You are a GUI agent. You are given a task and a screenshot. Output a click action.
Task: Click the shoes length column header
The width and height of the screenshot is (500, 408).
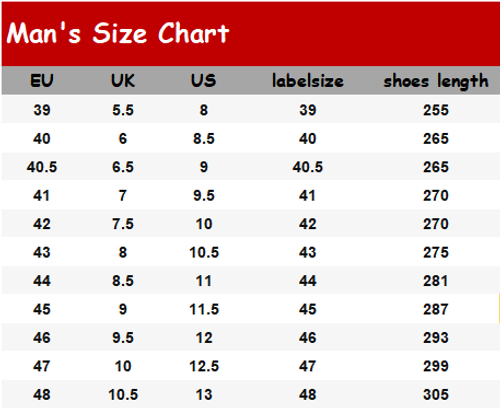point(436,81)
